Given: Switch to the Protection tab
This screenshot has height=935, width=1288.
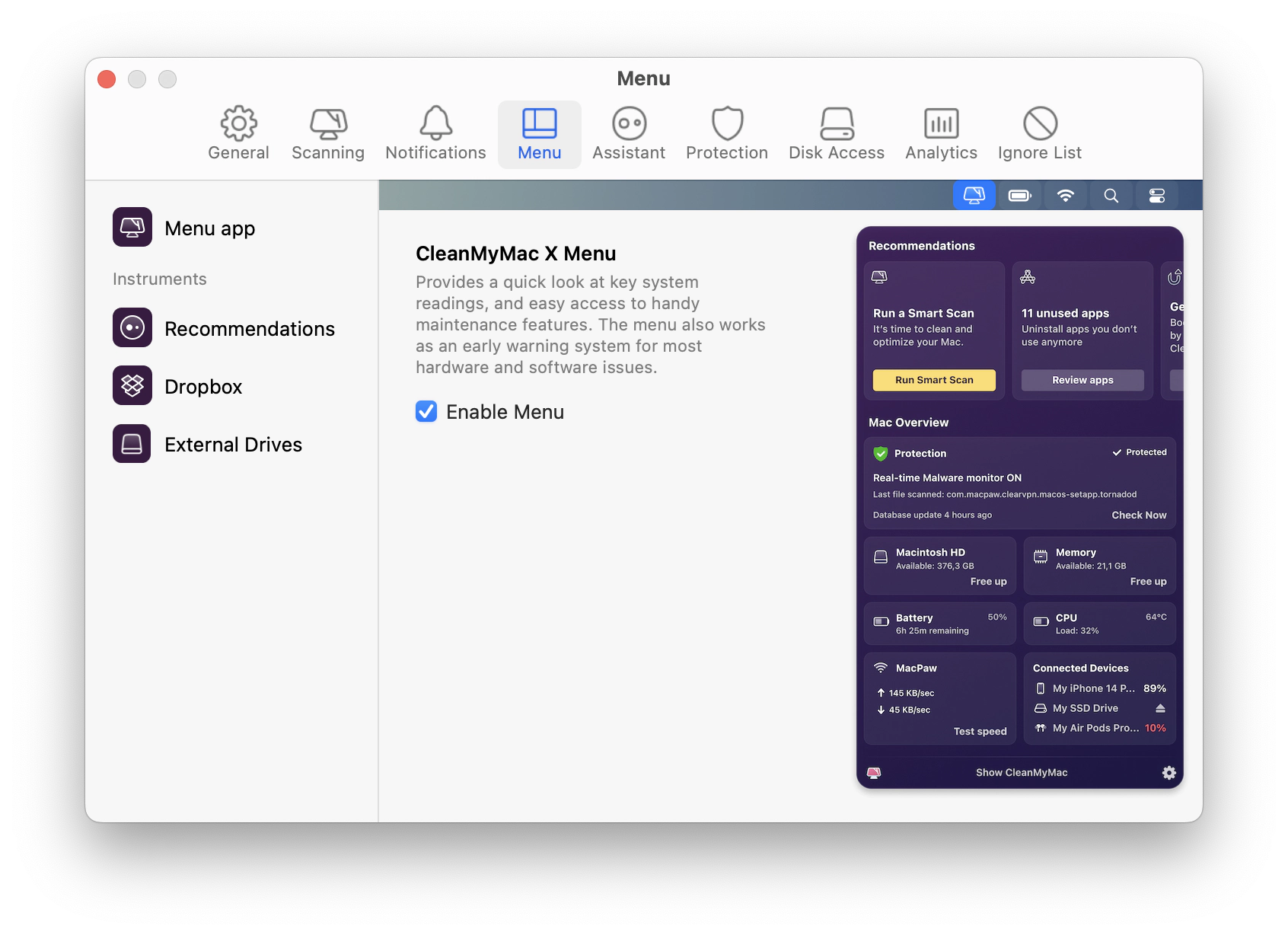Looking at the screenshot, I should point(727,134).
